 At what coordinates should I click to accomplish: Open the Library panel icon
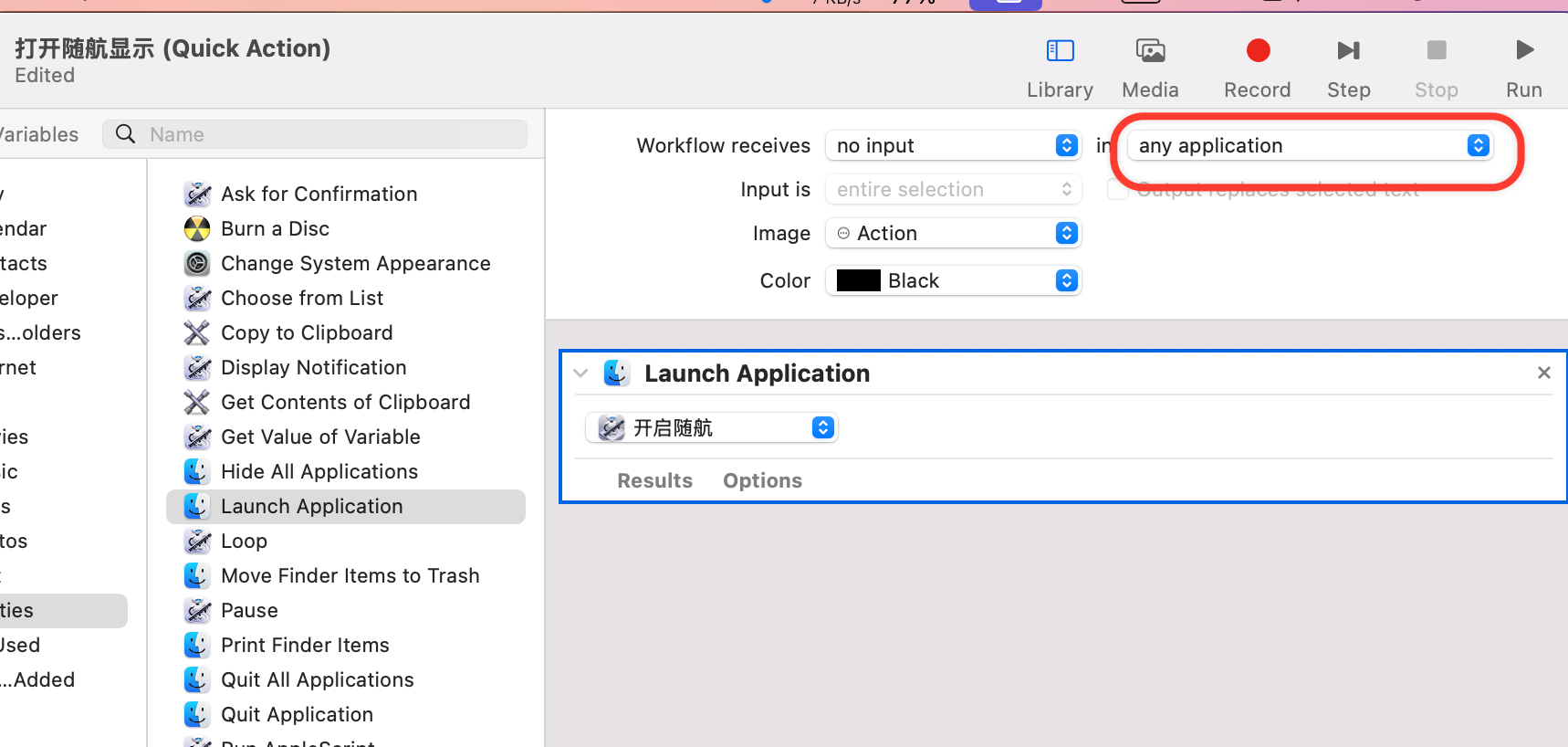tap(1060, 50)
